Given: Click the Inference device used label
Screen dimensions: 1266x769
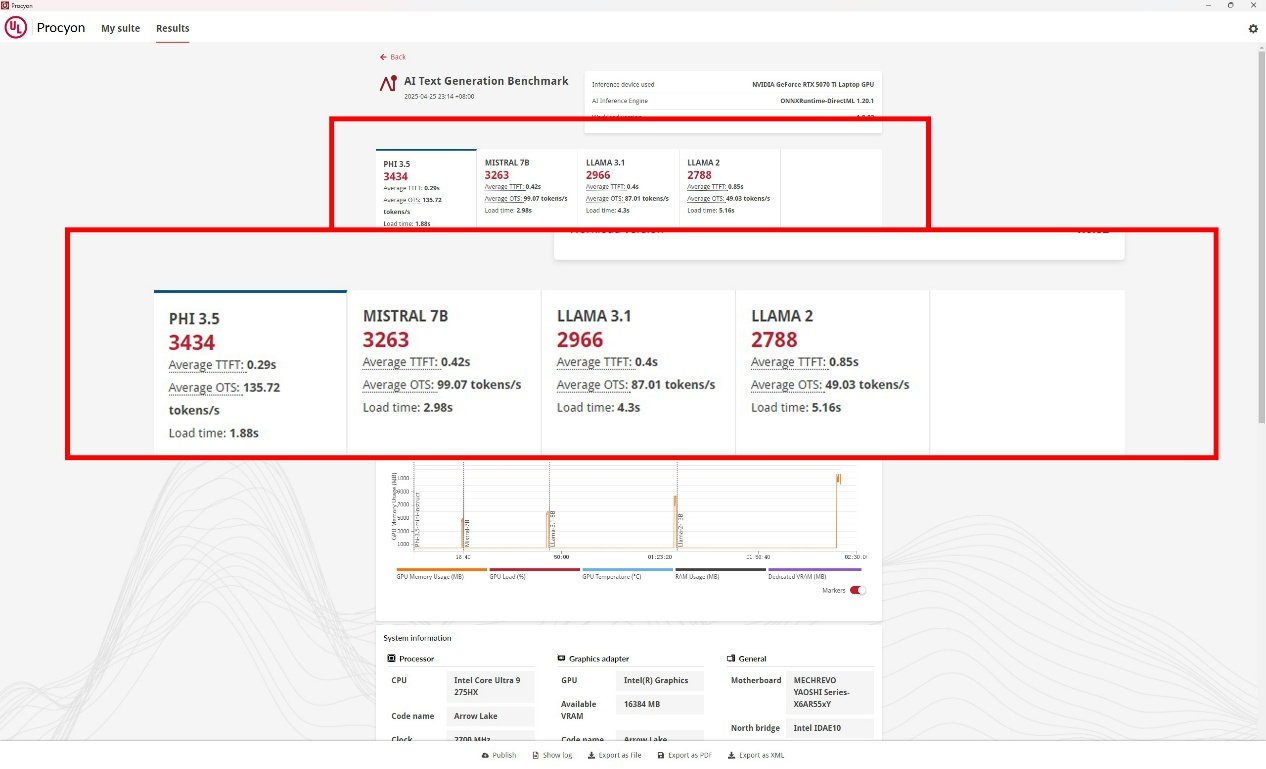Looking at the screenshot, I should point(623,85).
